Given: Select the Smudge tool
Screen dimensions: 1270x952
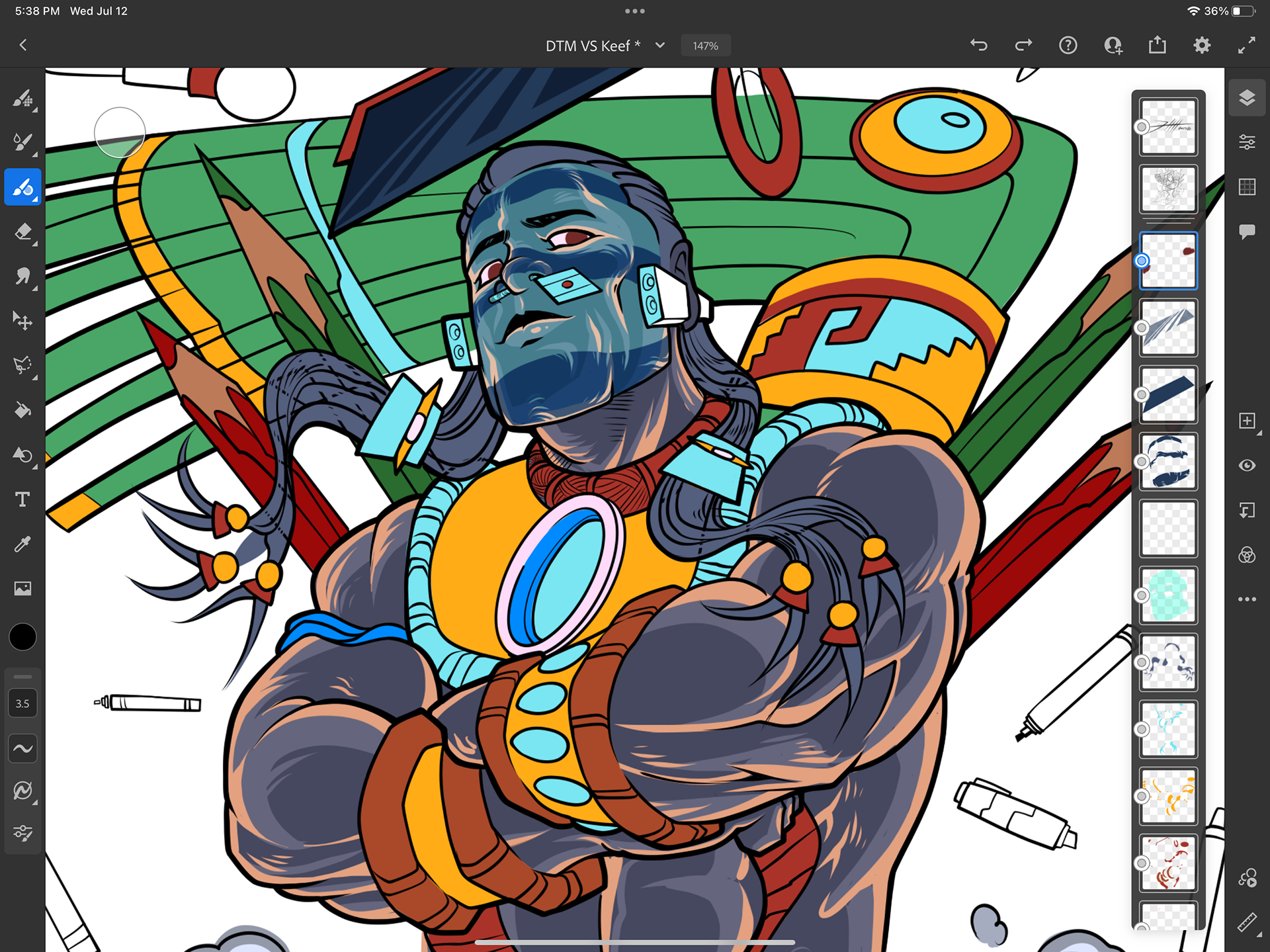Looking at the screenshot, I should (22, 276).
